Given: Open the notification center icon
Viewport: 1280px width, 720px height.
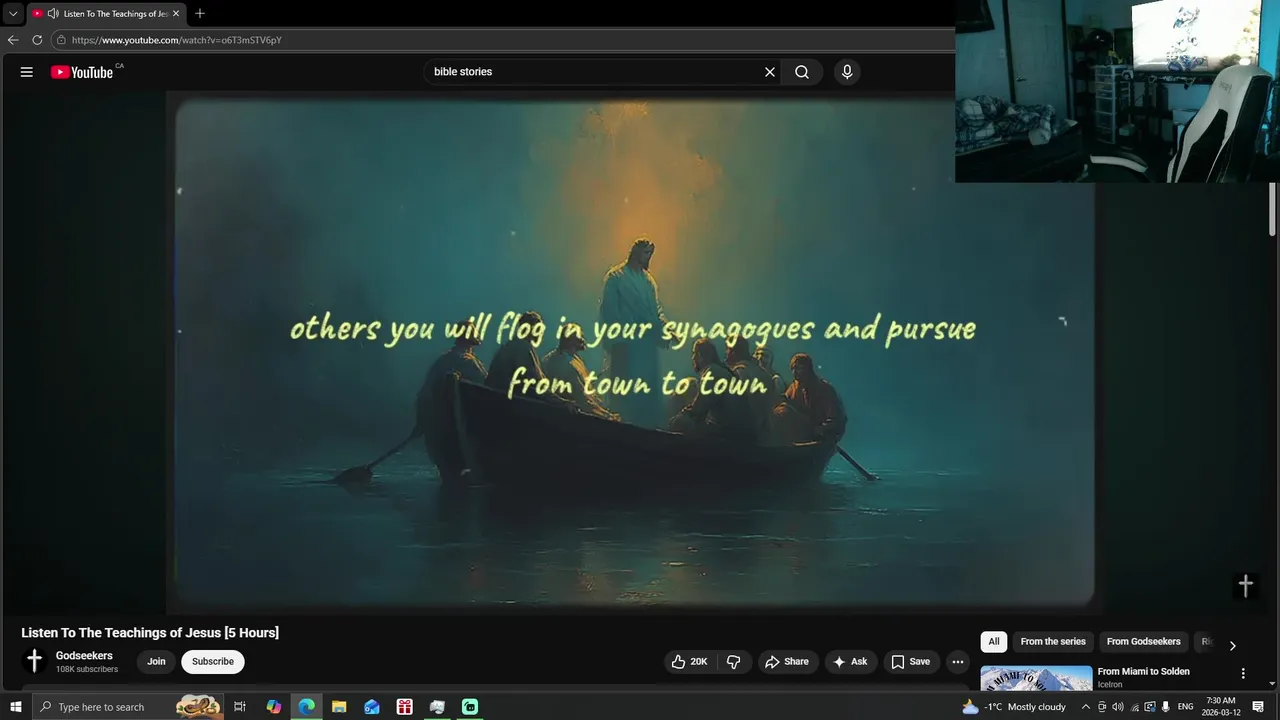Looking at the screenshot, I should point(1259,707).
